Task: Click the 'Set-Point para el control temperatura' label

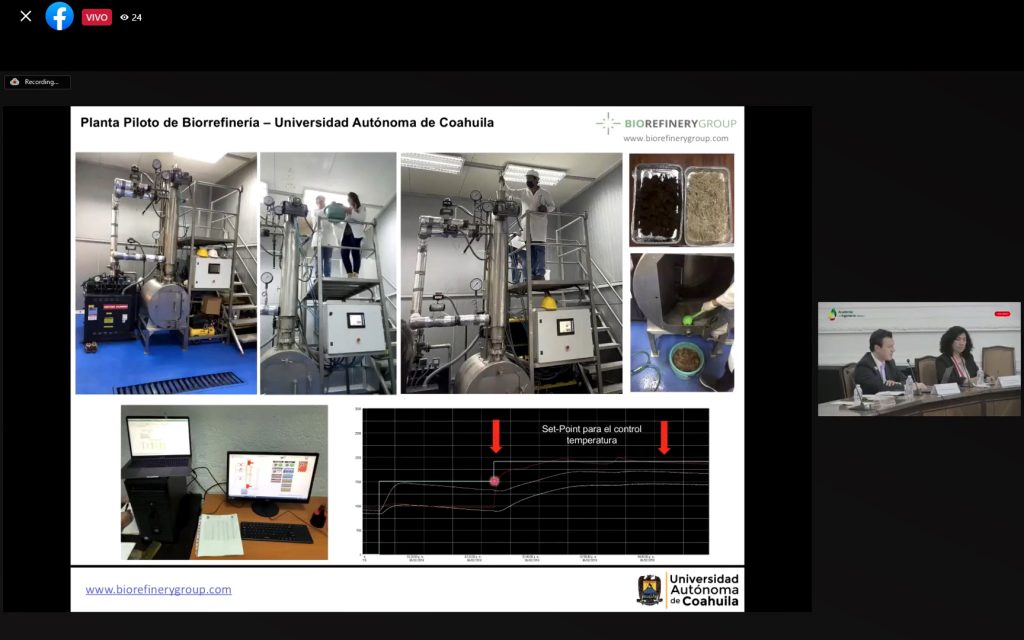Action: coord(593,434)
